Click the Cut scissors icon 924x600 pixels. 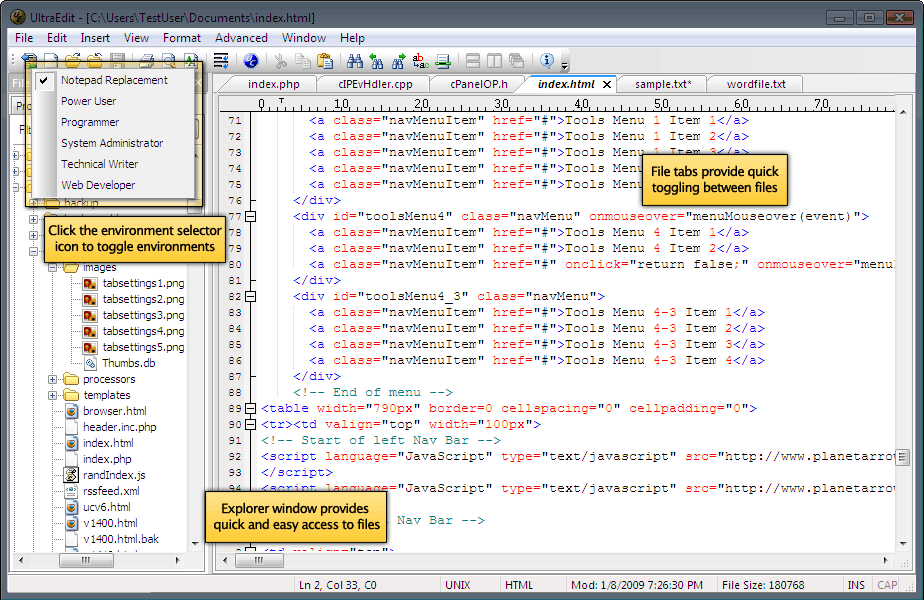coord(280,60)
